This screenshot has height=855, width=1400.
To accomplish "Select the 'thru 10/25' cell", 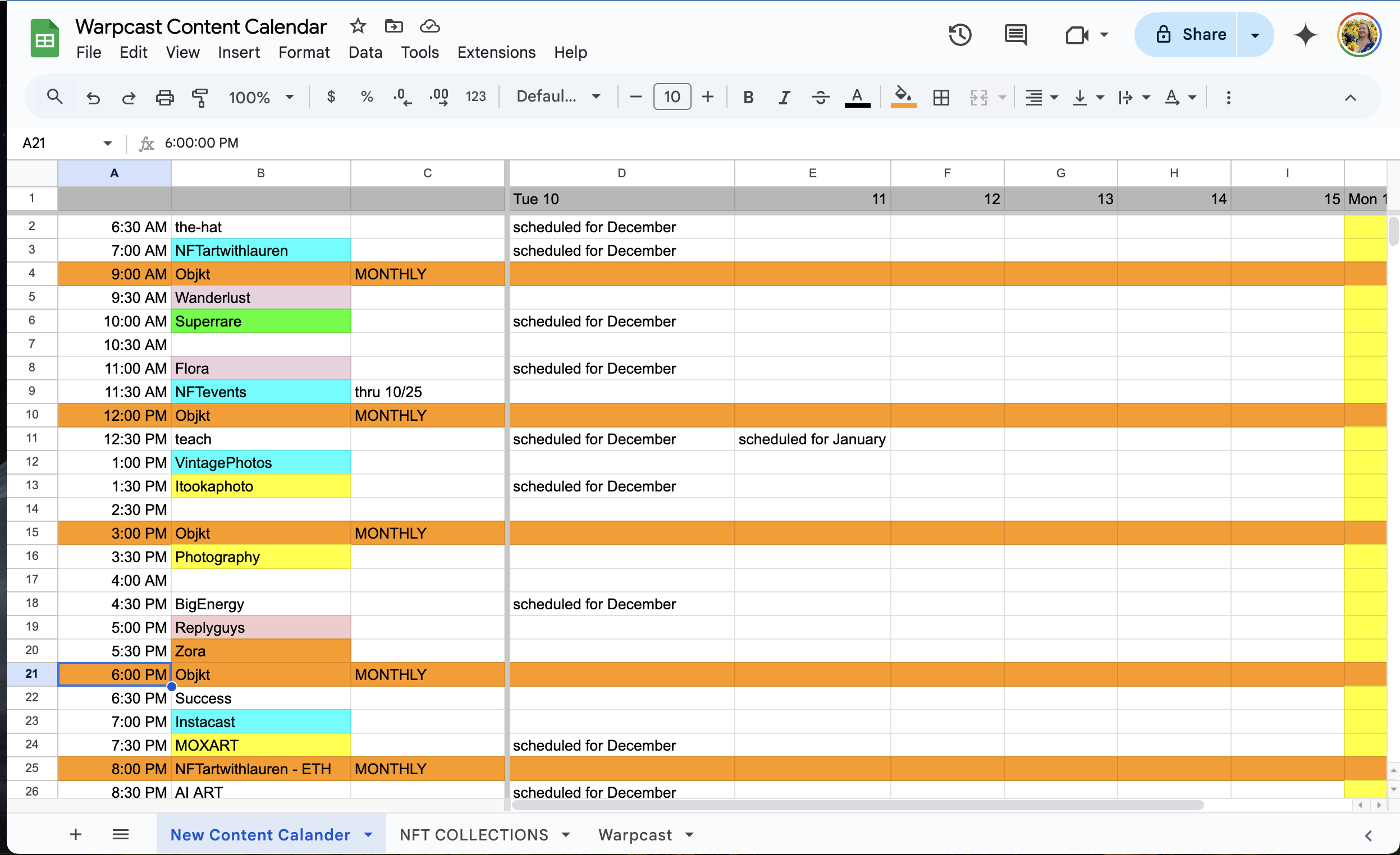I will 428,392.
